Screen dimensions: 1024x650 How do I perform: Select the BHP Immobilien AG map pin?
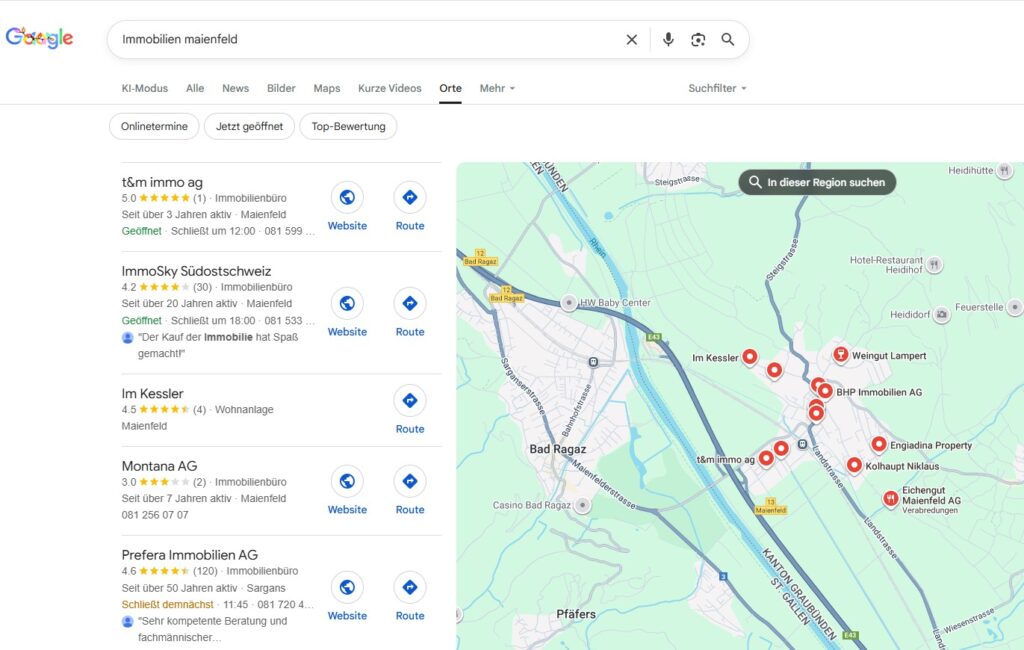point(823,390)
